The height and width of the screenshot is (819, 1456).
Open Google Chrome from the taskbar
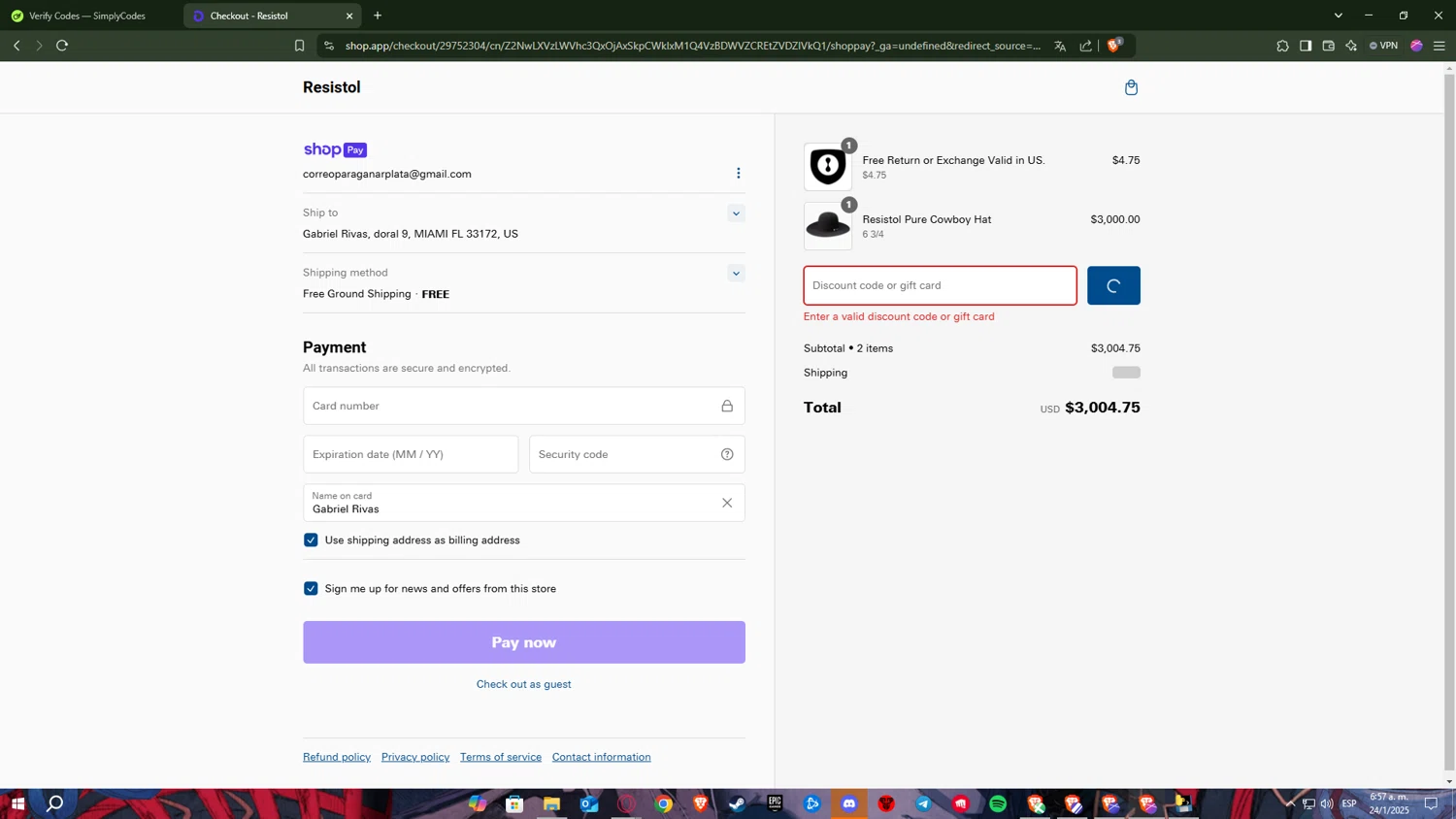pyautogui.click(x=664, y=803)
